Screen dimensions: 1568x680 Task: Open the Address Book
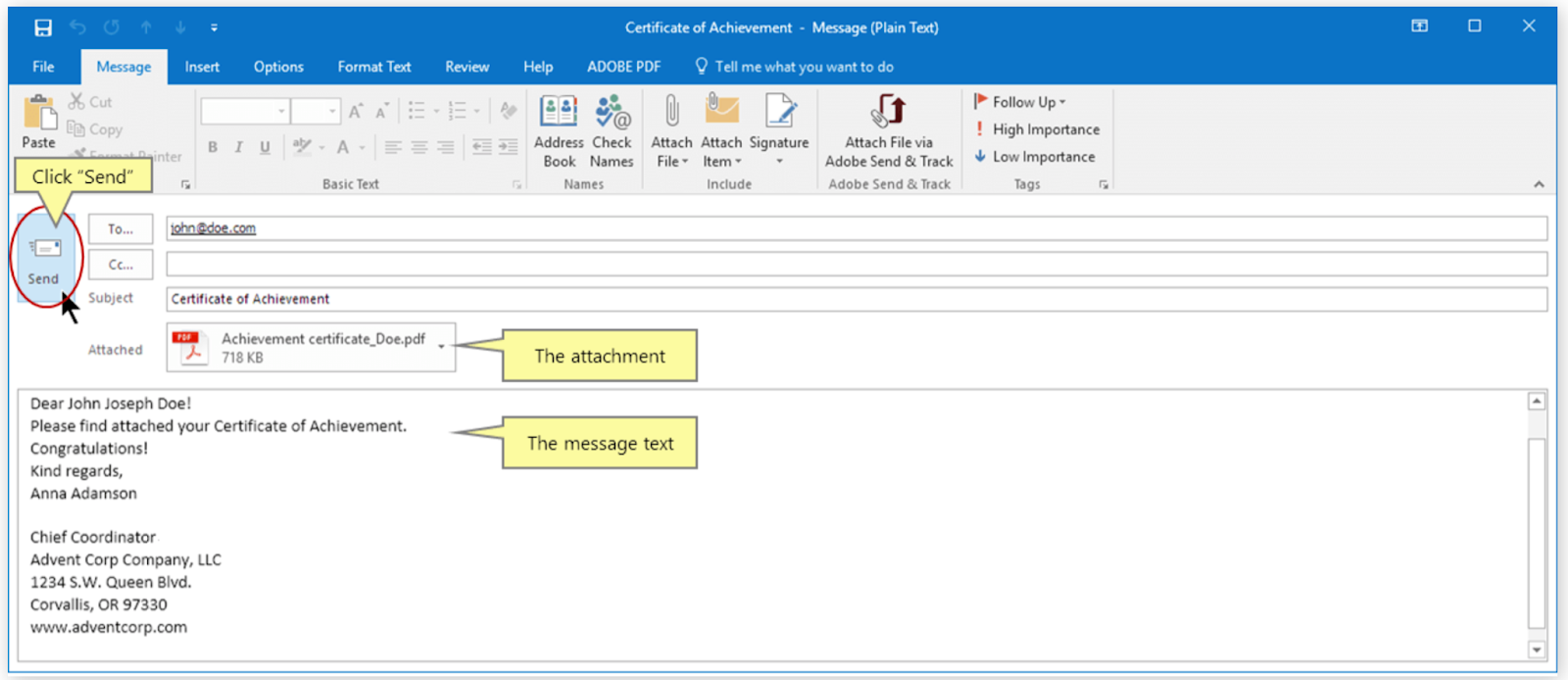tap(559, 131)
